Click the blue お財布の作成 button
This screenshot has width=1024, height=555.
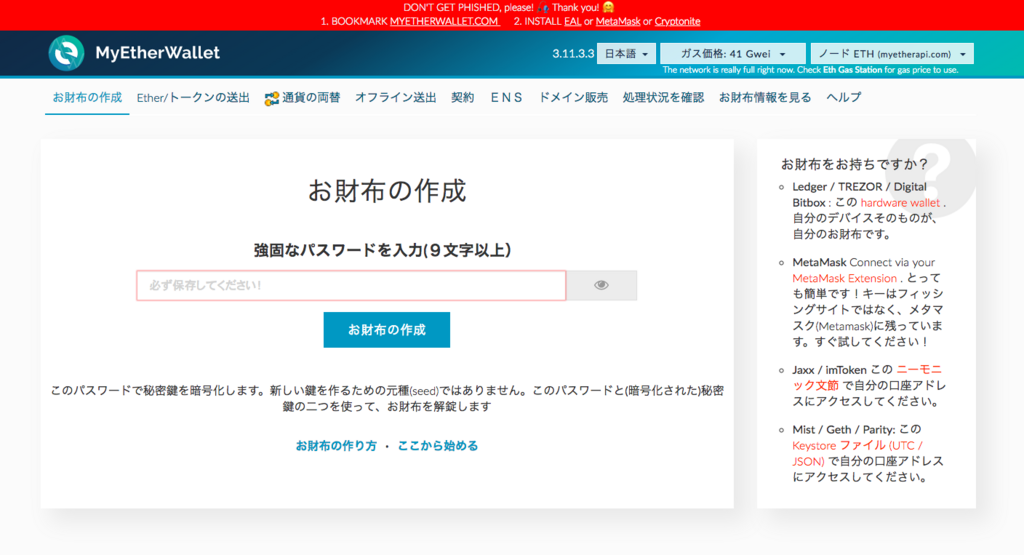point(387,330)
